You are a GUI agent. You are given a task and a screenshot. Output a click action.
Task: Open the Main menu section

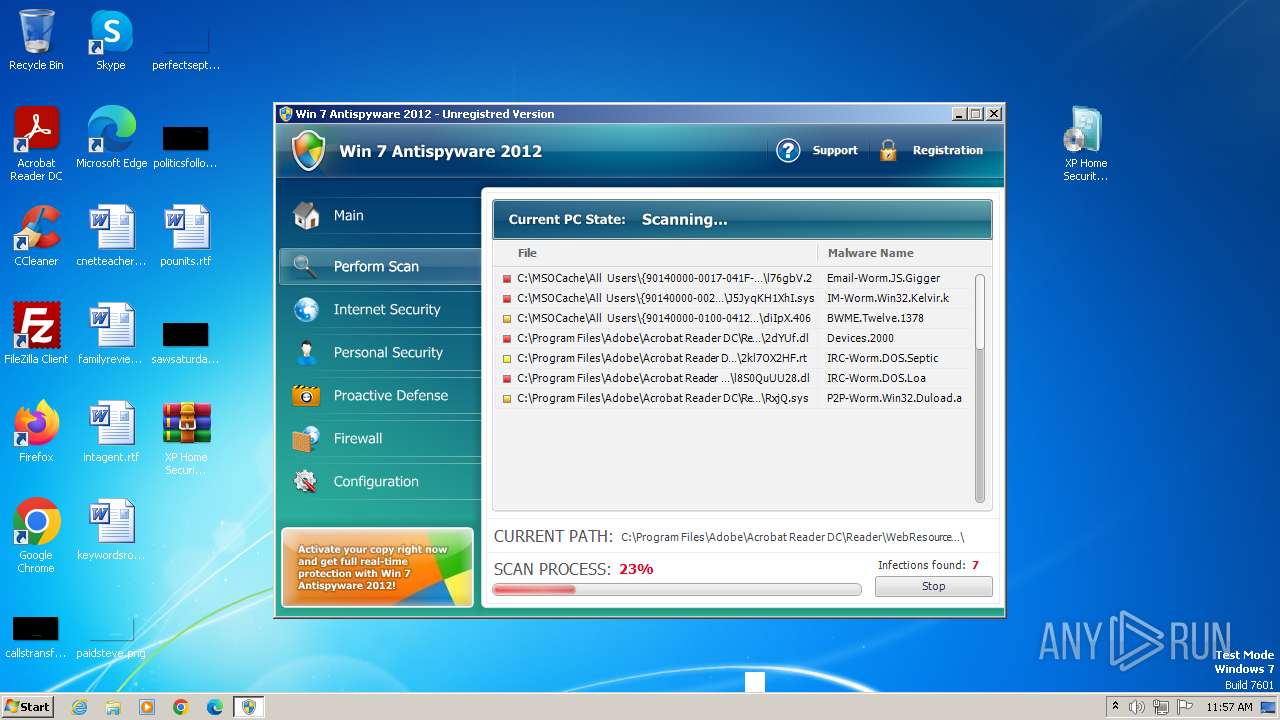click(x=379, y=215)
